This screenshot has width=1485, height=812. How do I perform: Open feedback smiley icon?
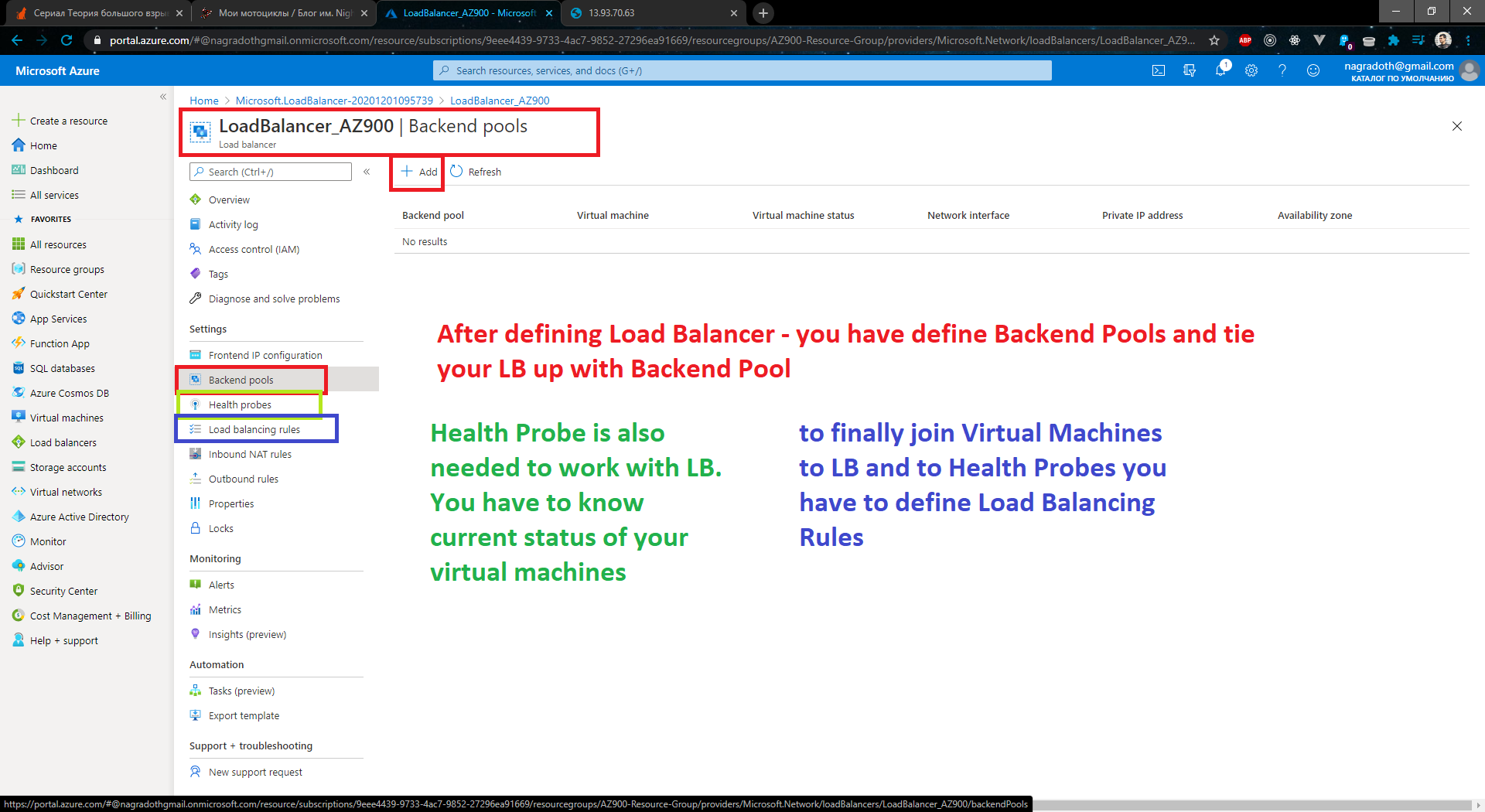[x=1313, y=70]
